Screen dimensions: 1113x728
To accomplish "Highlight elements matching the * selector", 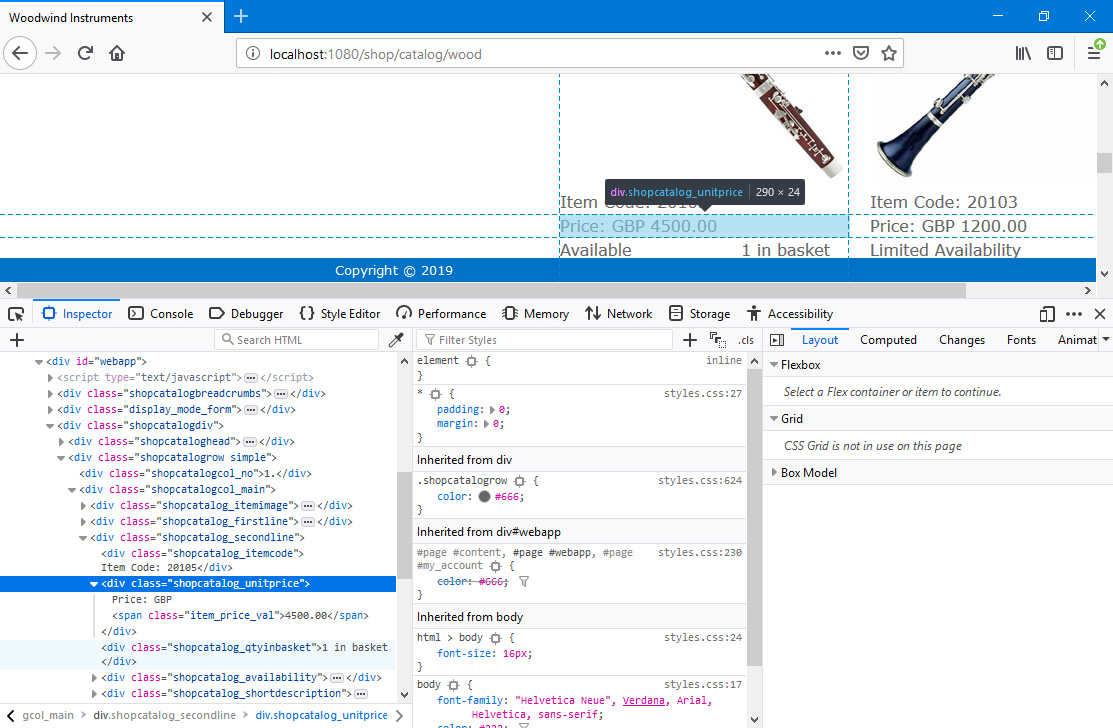I will (435, 394).
